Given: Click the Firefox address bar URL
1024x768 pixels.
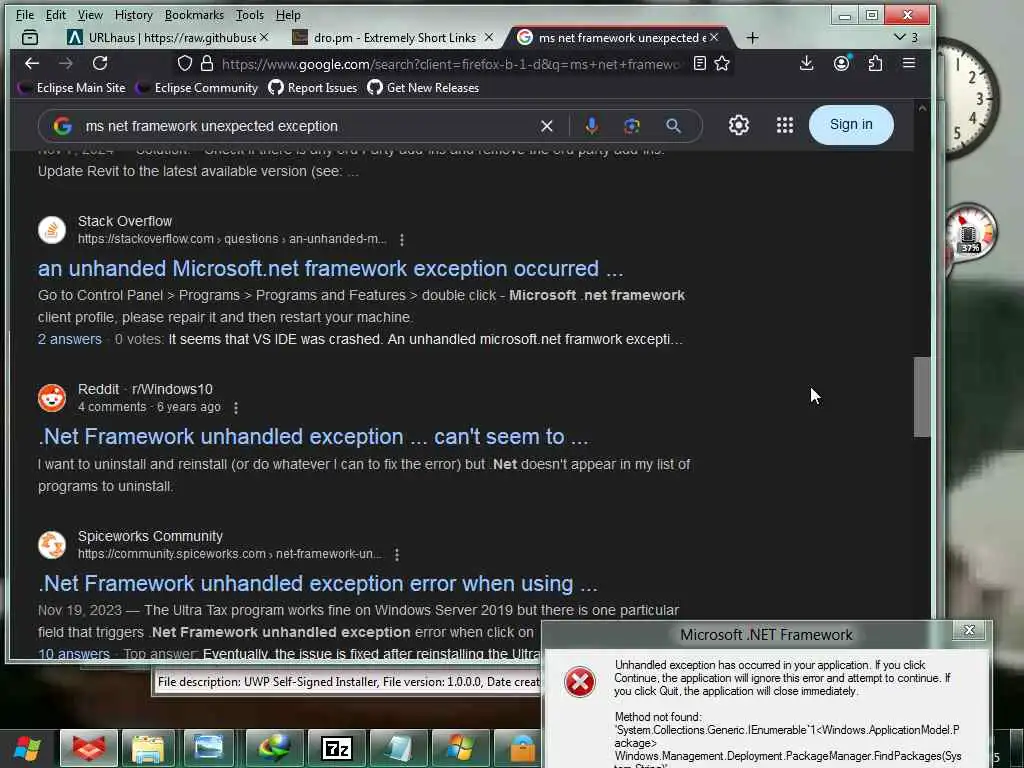Looking at the screenshot, I should point(451,64).
